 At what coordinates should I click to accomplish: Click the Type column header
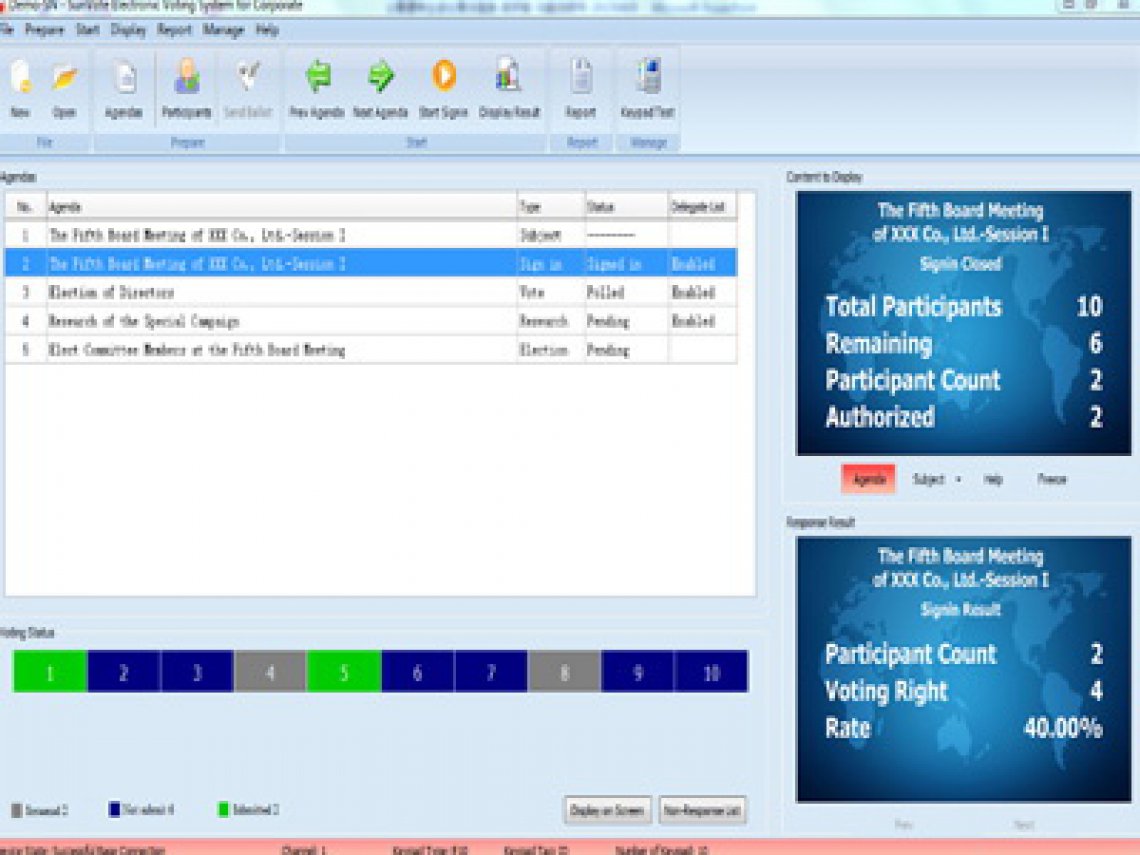click(x=551, y=207)
